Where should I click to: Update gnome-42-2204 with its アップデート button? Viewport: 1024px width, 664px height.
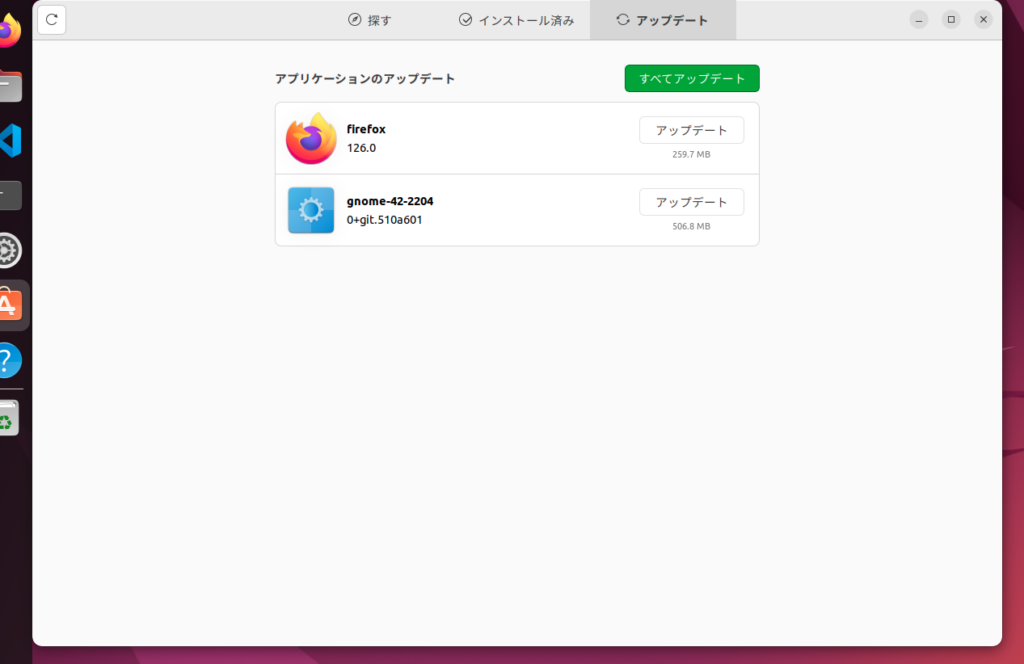[691, 202]
